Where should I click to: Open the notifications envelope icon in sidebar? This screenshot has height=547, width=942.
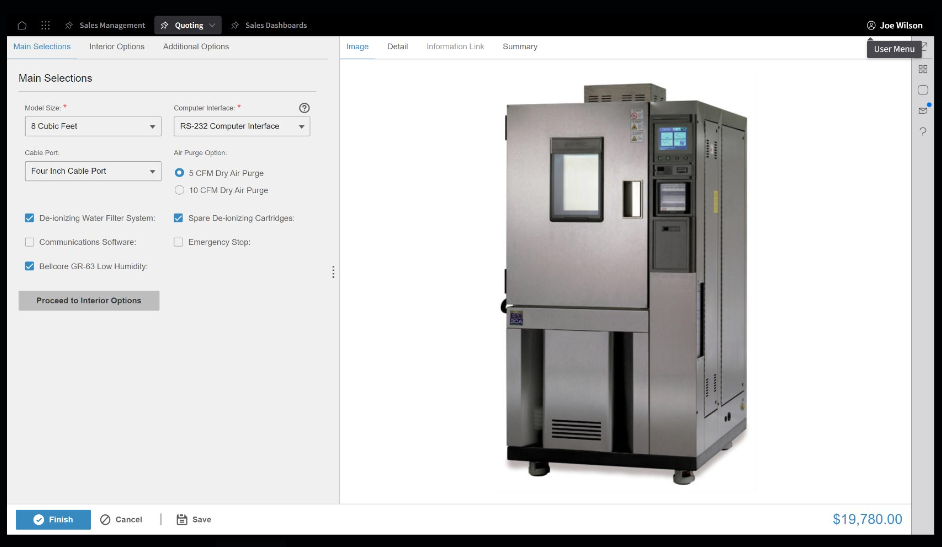tap(923, 110)
